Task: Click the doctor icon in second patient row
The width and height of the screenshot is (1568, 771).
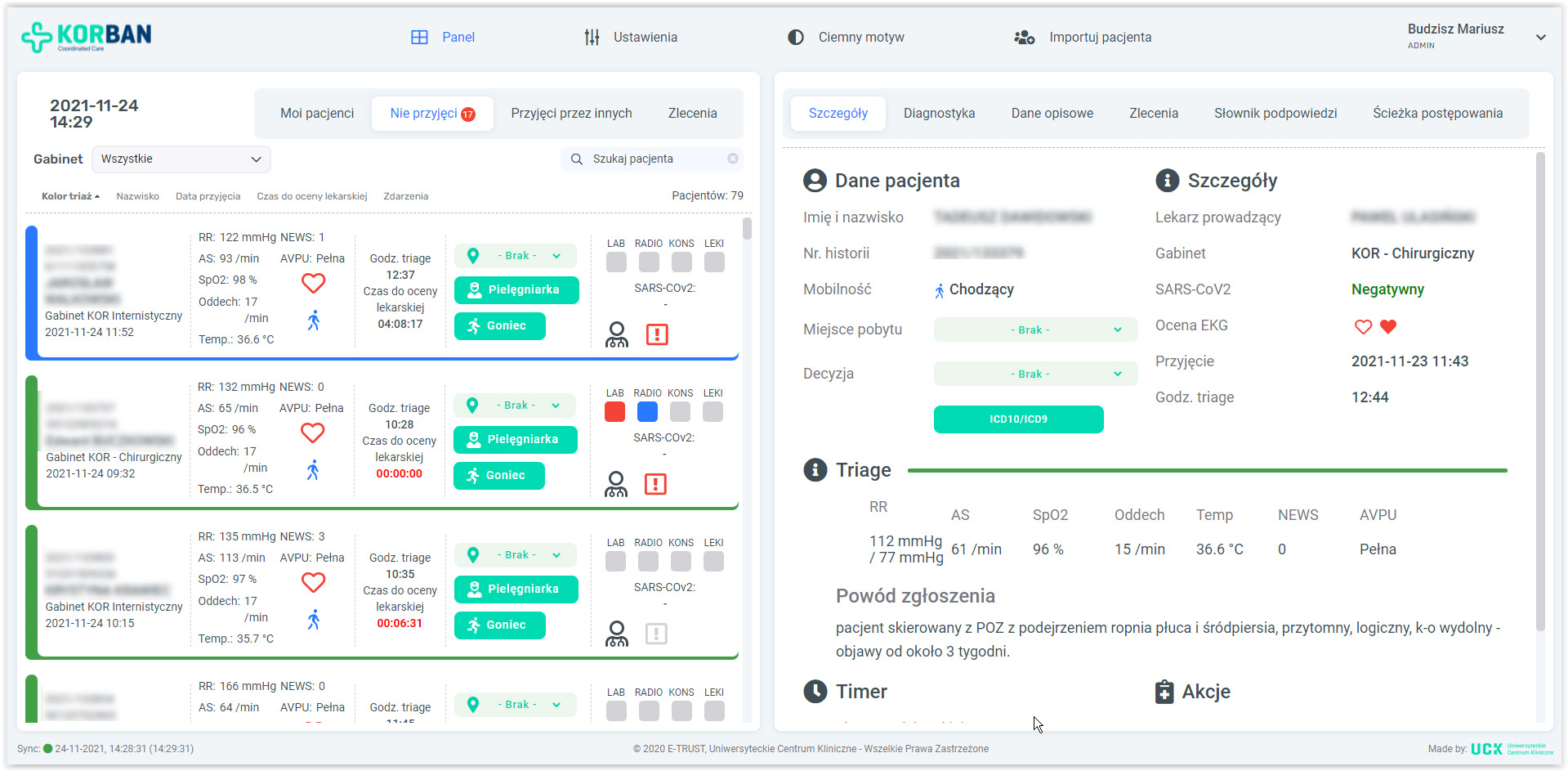Action: click(616, 484)
